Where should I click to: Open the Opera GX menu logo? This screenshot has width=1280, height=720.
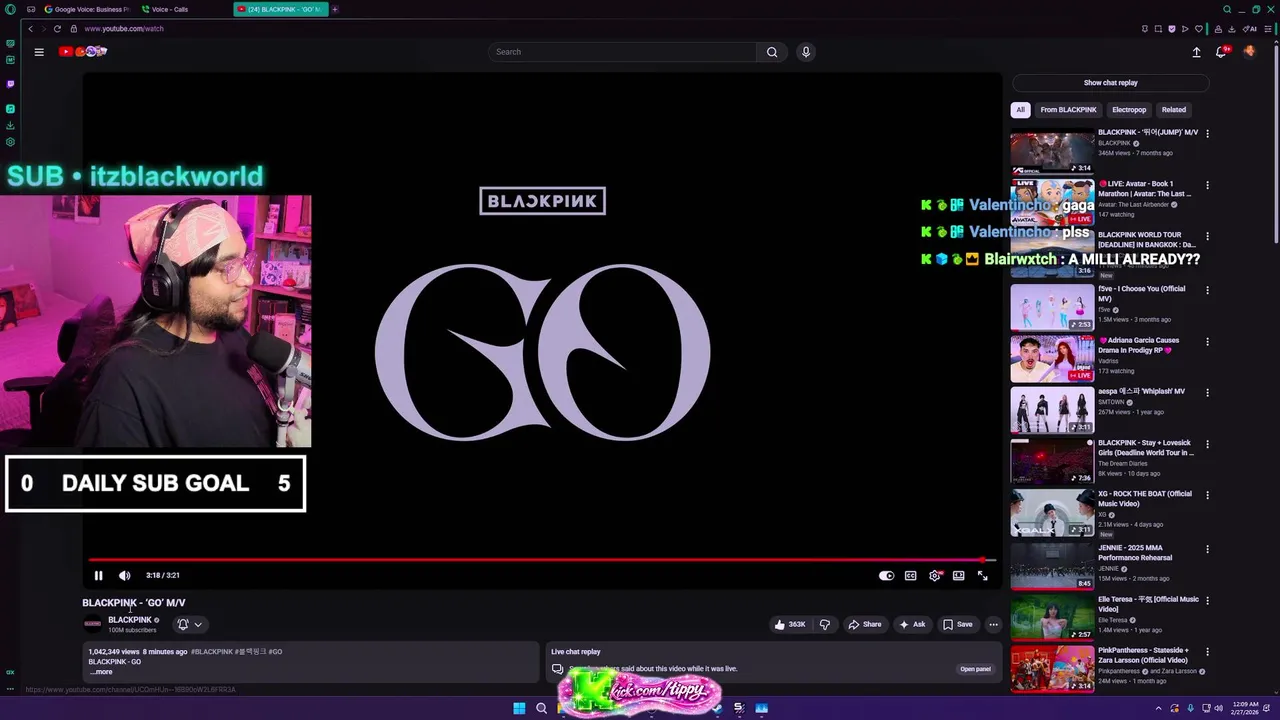click(10, 9)
